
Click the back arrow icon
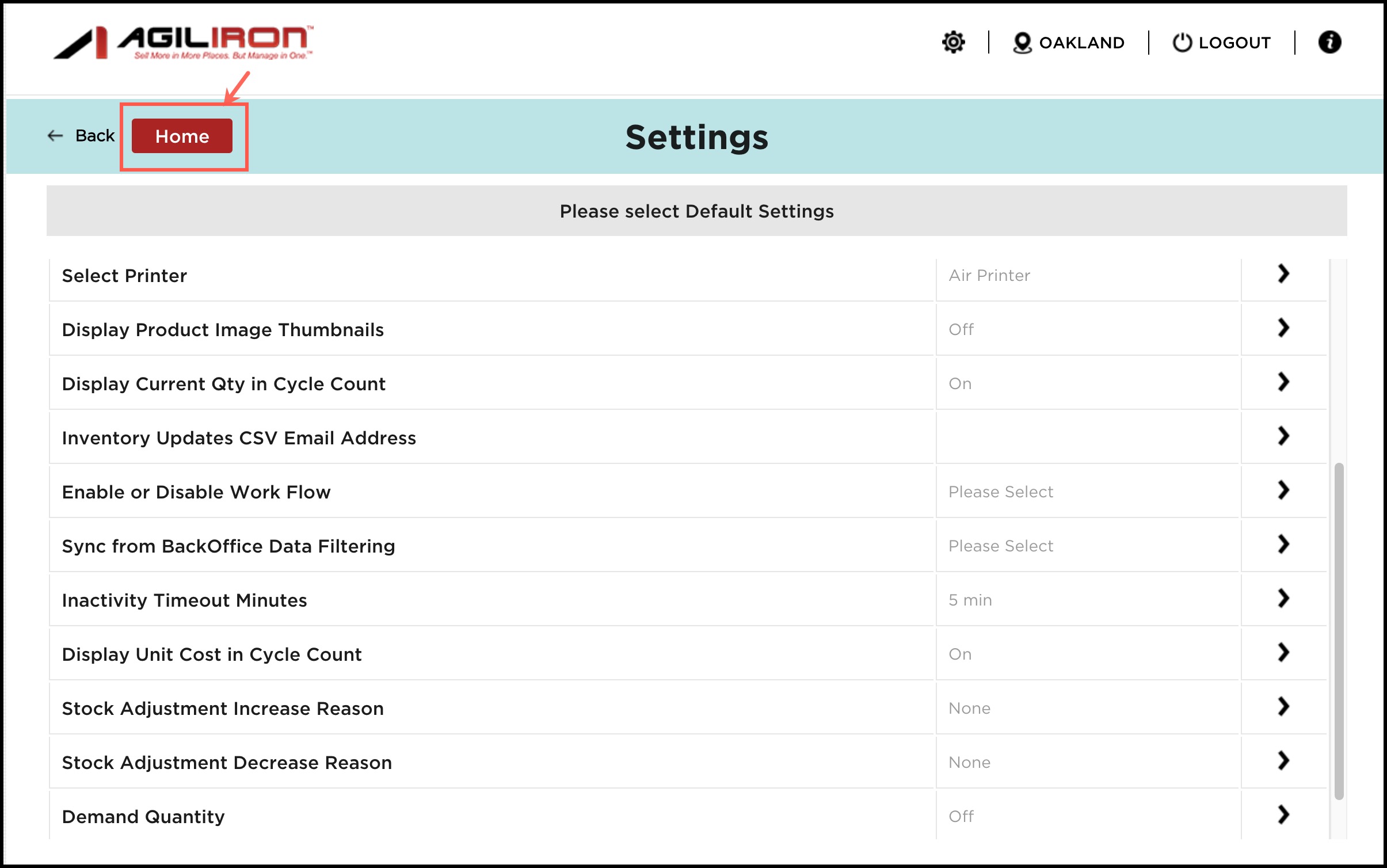pyautogui.click(x=55, y=136)
